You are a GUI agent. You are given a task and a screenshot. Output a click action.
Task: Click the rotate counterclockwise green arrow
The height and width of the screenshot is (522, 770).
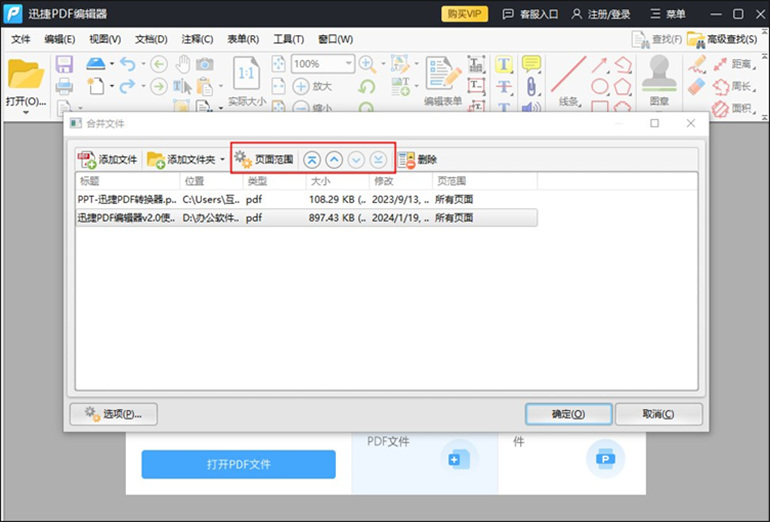point(366,87)
